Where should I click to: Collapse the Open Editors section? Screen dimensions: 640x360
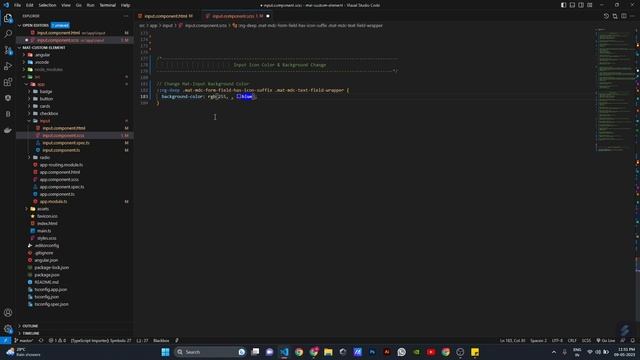35,25
